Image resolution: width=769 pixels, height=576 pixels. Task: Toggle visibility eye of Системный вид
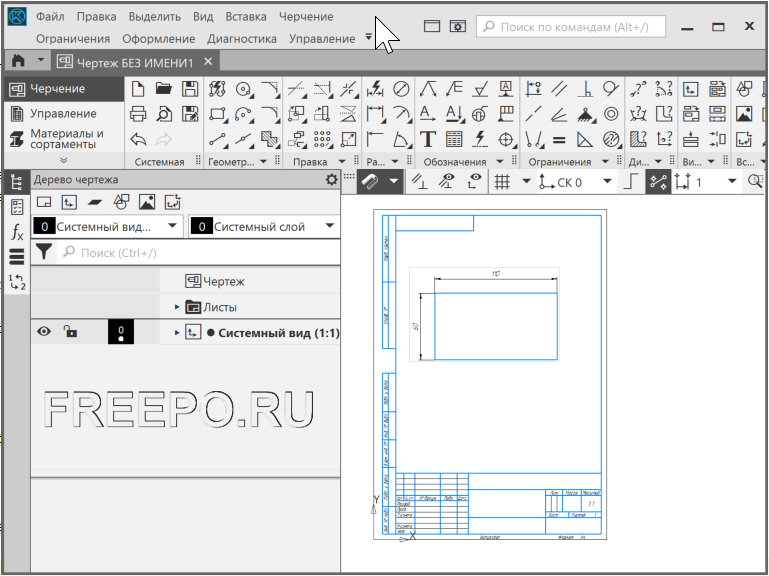44,332
